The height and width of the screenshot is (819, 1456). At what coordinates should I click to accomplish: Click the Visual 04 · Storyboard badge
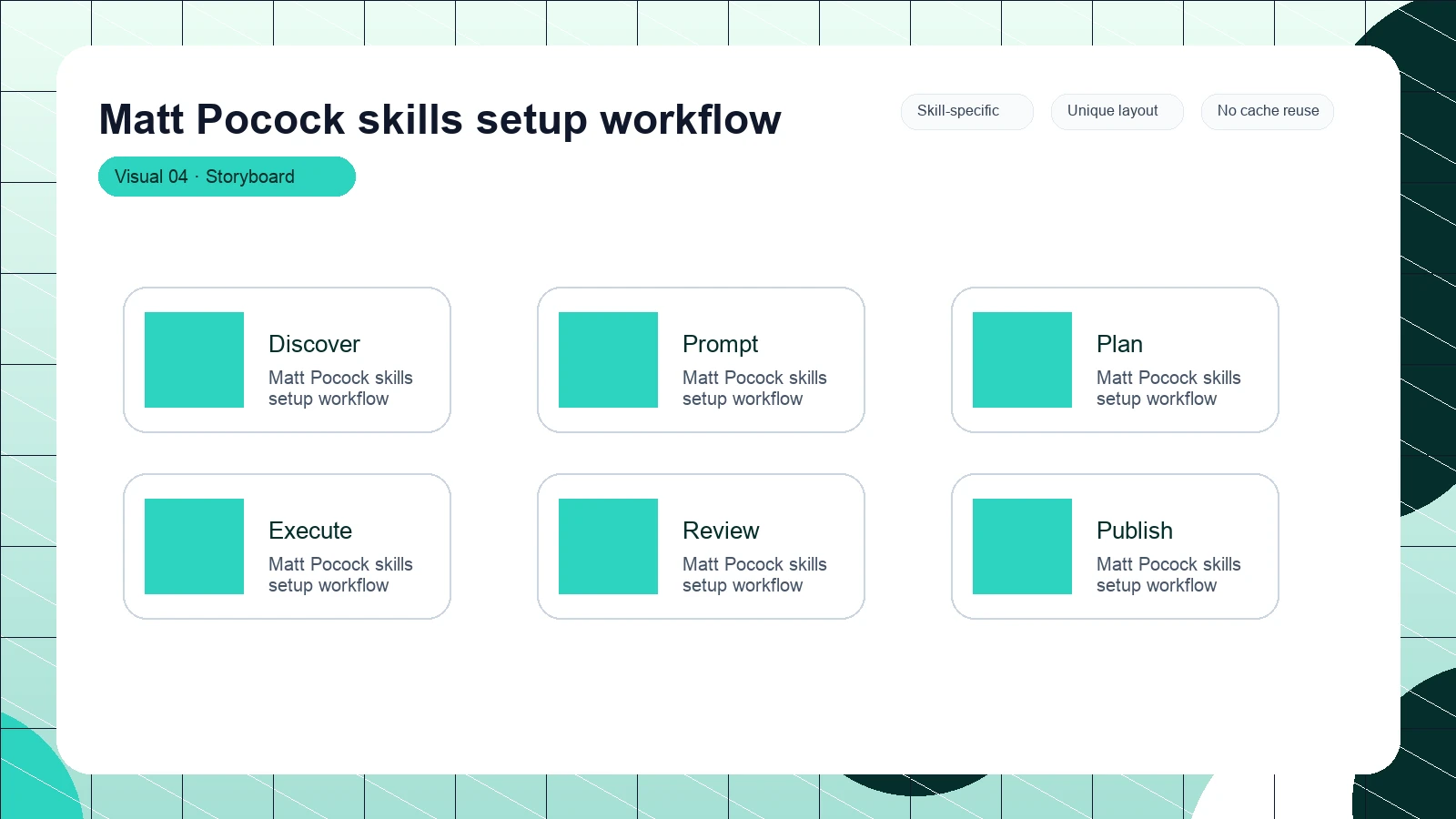(227, 177)
